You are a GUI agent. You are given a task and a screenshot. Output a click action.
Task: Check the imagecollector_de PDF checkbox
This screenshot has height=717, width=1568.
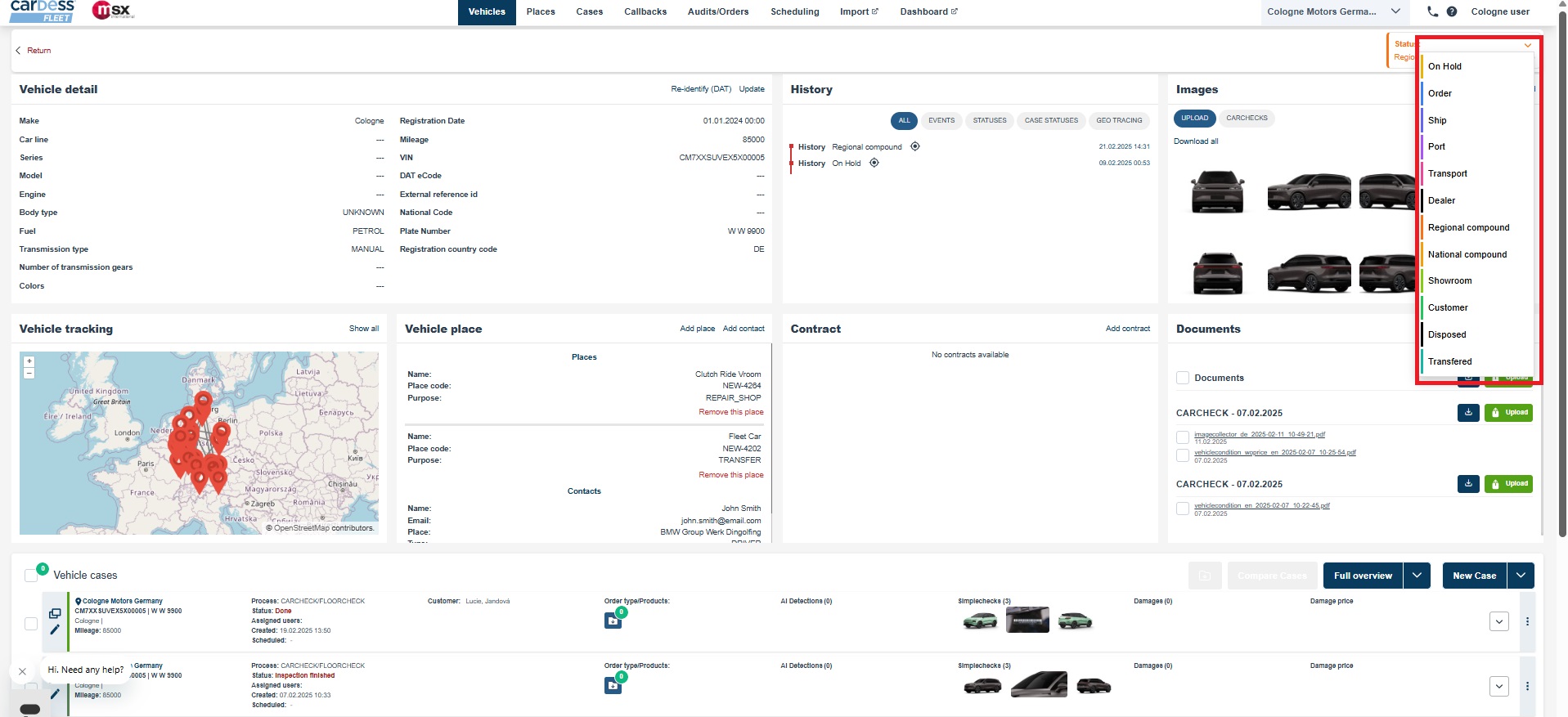(1183, 437)
